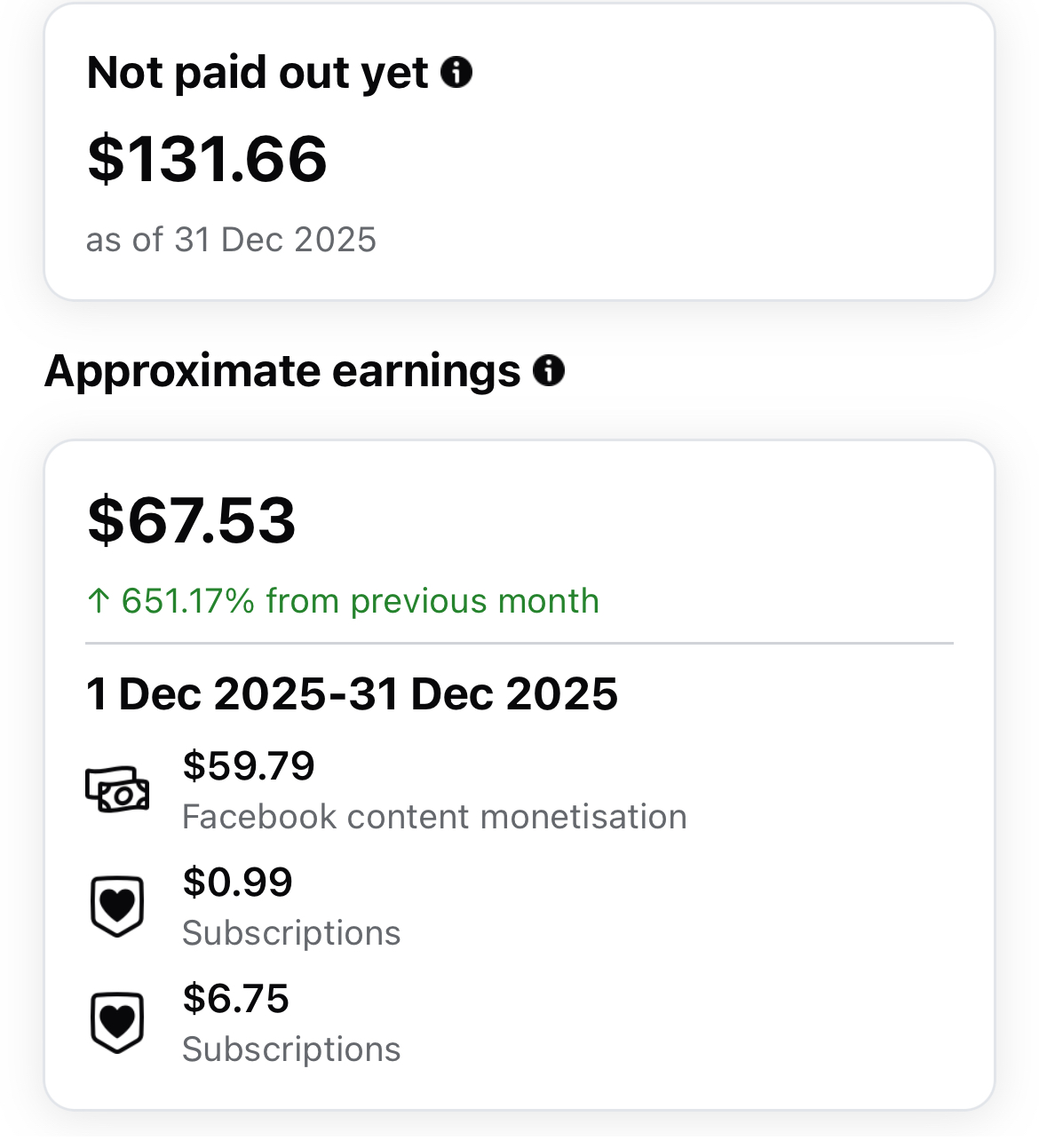
Task: Click 651.17% from previous month text
Action: click(x=360, y=601)
